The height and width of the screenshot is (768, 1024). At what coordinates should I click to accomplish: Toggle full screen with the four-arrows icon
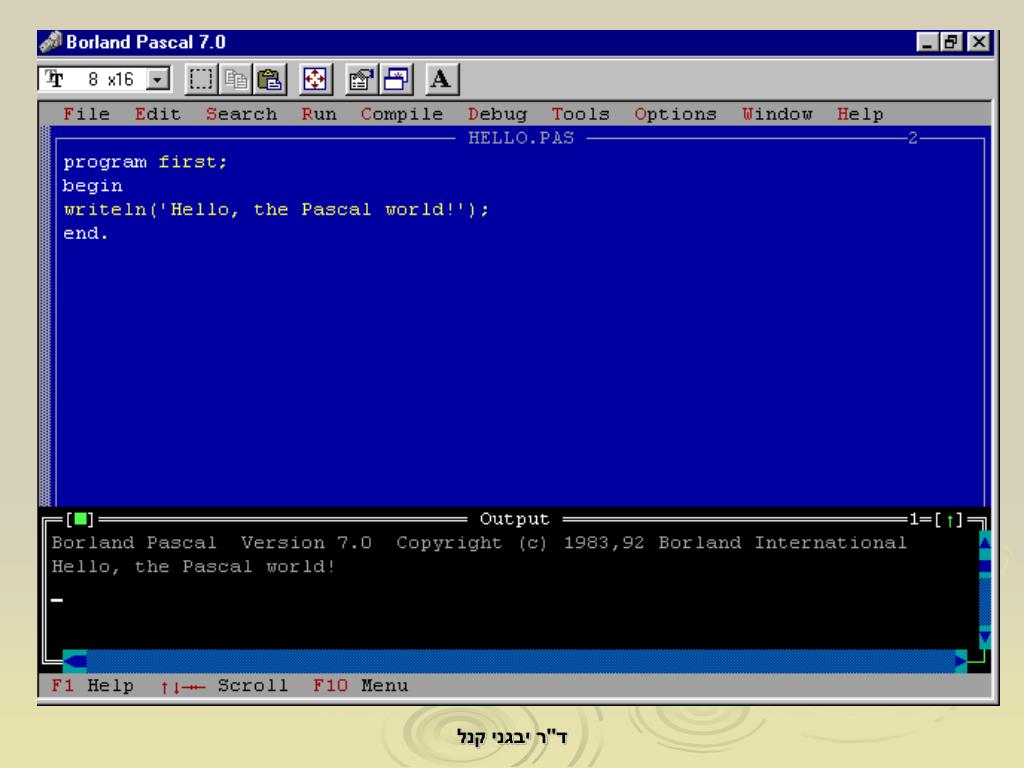[315, 80]
